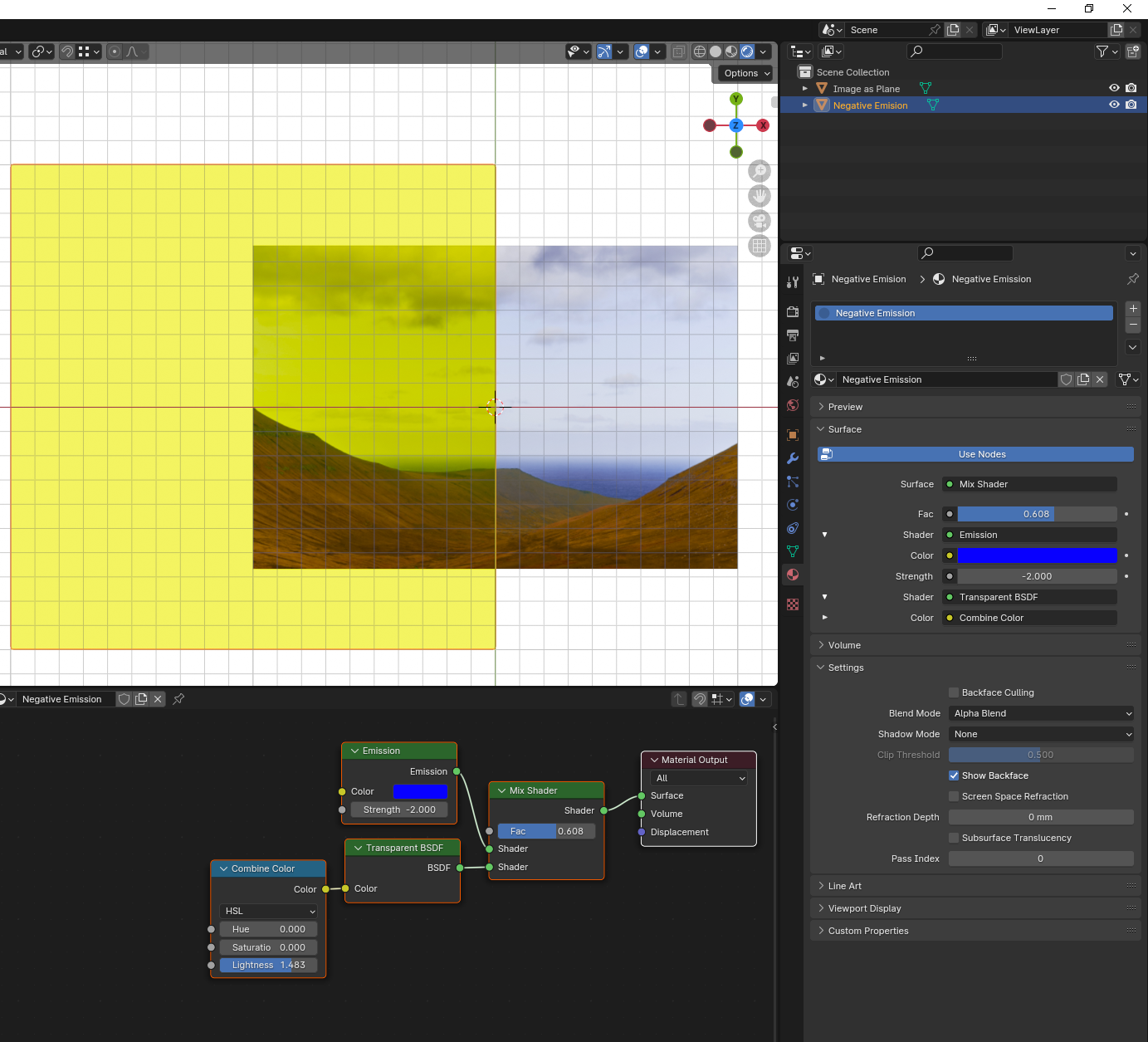Click Fac slider in the properties panel
Screen dimensions: 1148x1042
point(1037,514)
